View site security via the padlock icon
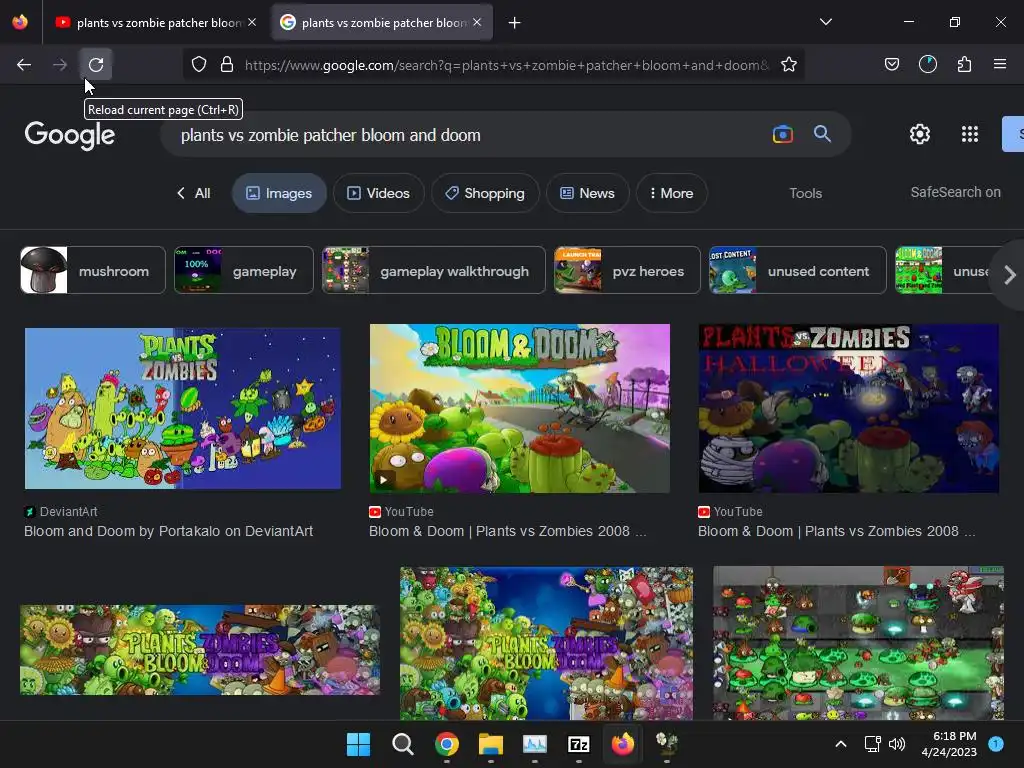This screenshot has height=768, width=1024. pyautogui.click(x=227, y=65)
